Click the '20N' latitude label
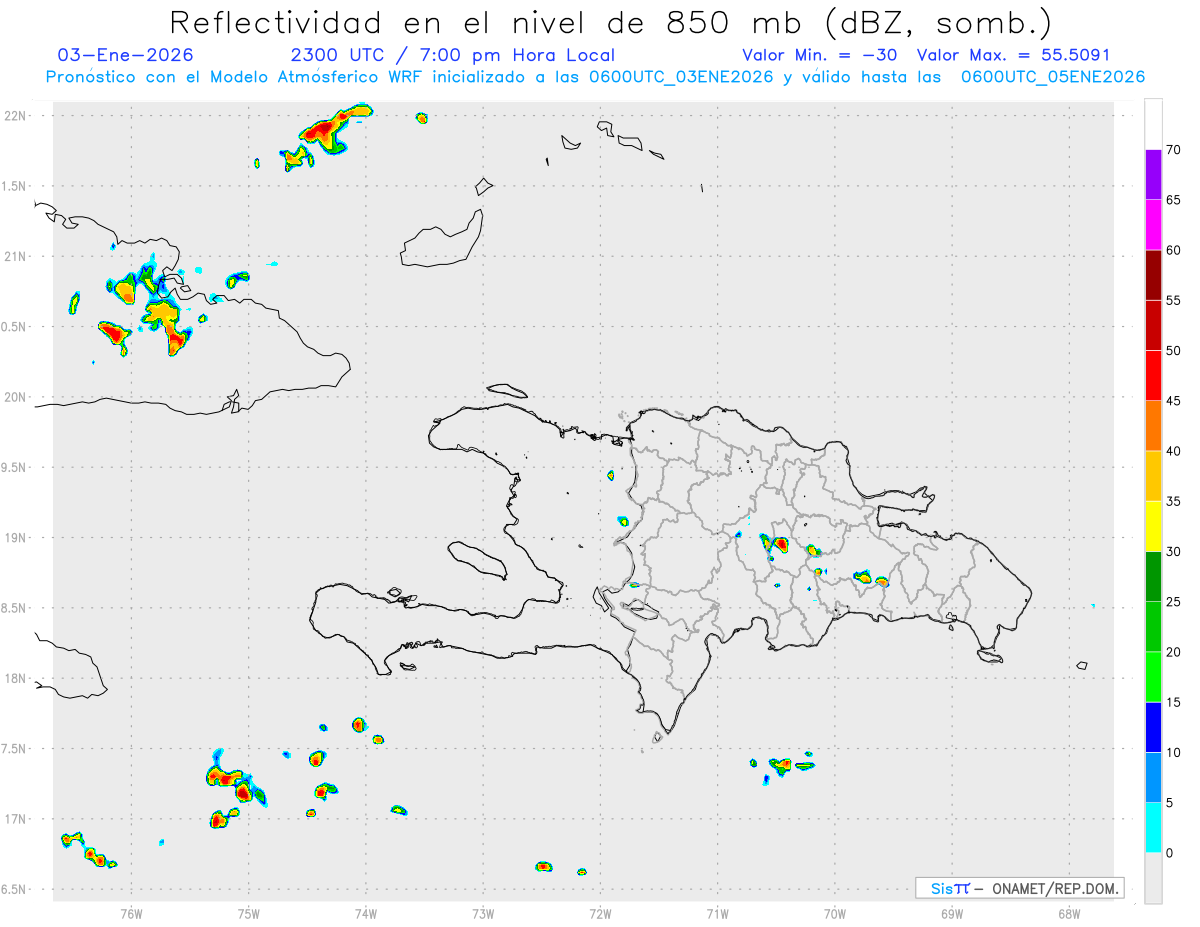The image size is (1200, 927). point(15,397)
